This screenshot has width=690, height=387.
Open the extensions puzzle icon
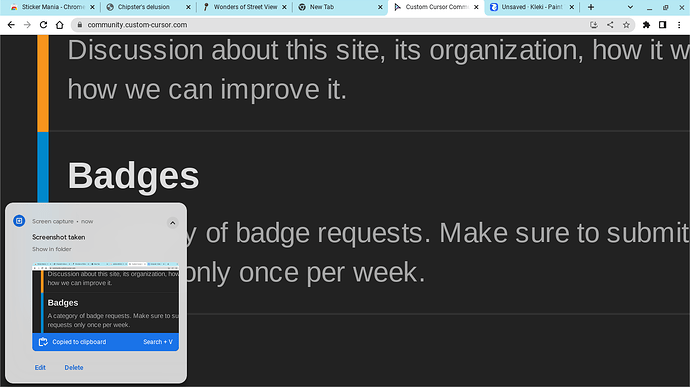pyautogui.click(x=646, y=25)
